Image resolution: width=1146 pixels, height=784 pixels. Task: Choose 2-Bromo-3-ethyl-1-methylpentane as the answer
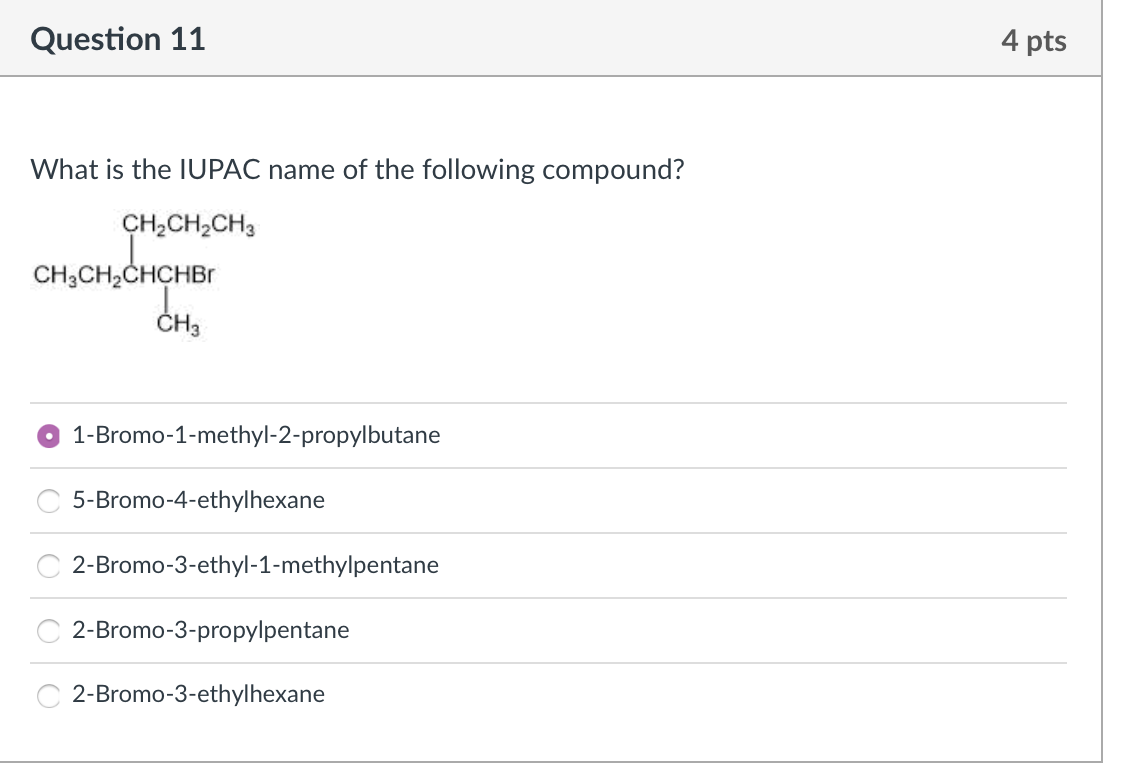[48, 565]
